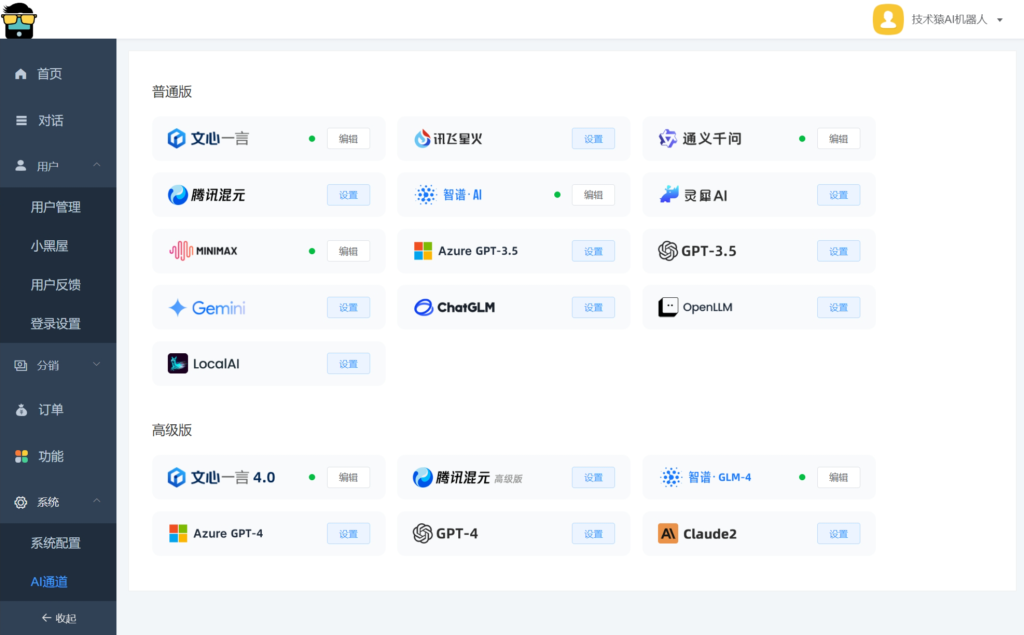
Task: Click the MINIMAX waveform logo
Action: point(181,251)
